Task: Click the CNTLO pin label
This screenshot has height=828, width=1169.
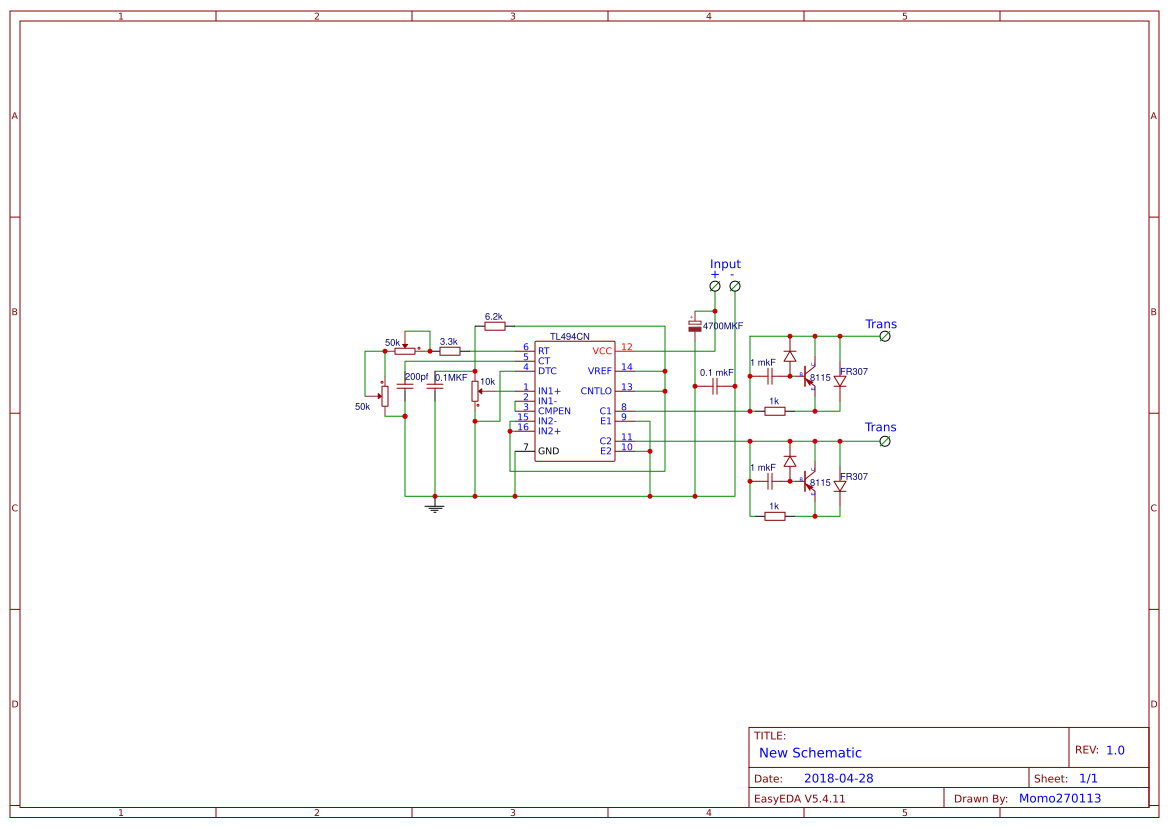Action: point(596,391)
